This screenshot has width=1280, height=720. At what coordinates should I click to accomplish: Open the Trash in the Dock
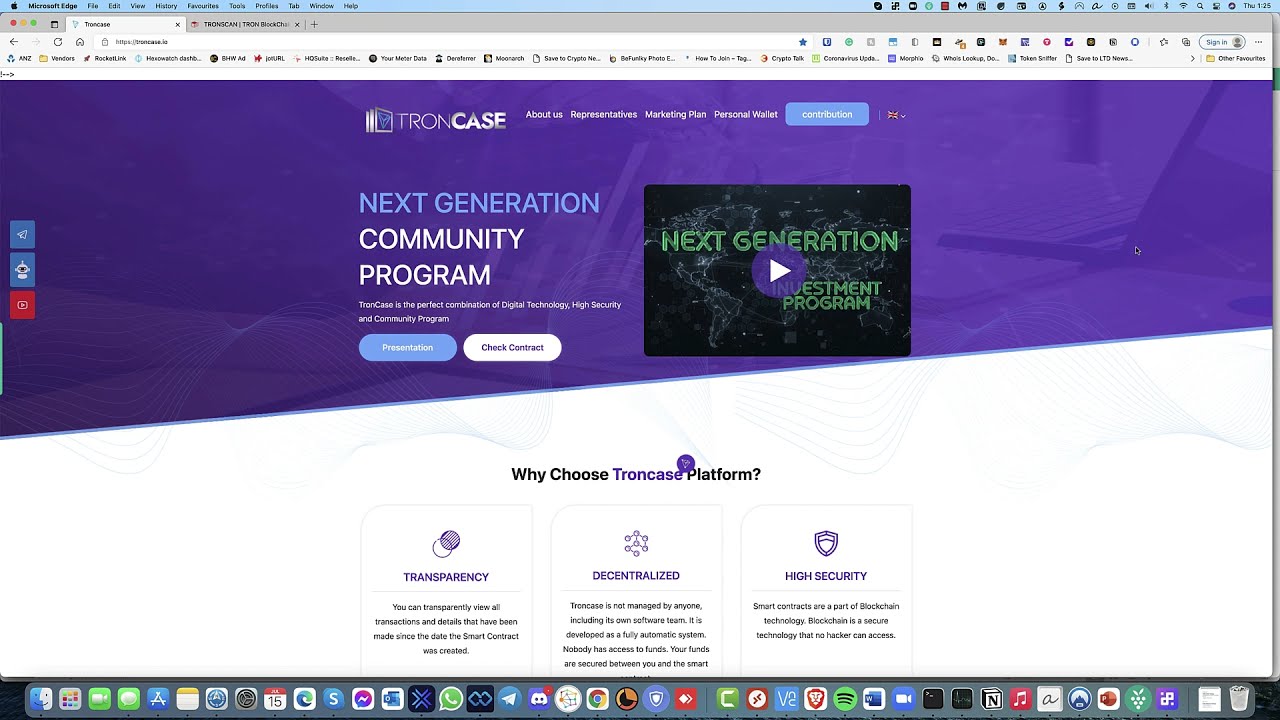[1238, 699]
